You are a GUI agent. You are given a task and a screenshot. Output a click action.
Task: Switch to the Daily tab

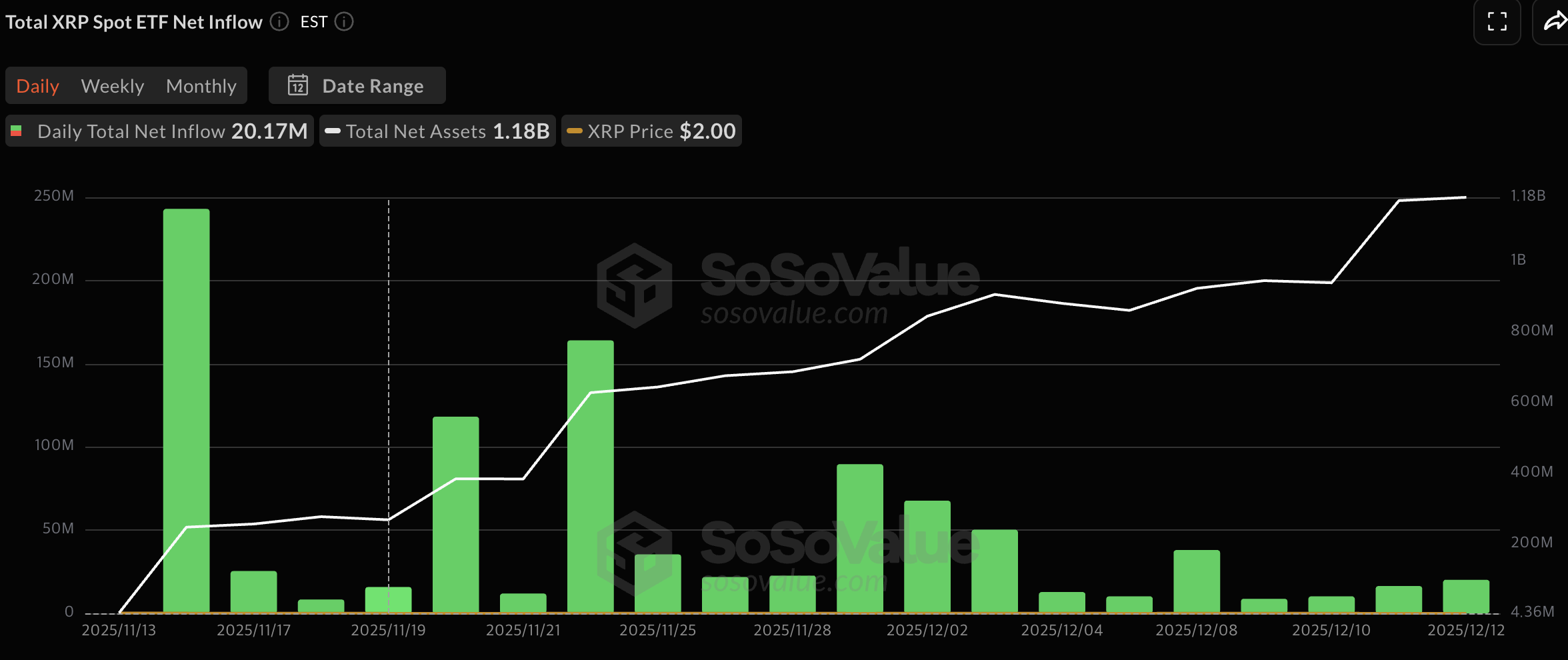(x=38, y=86)
